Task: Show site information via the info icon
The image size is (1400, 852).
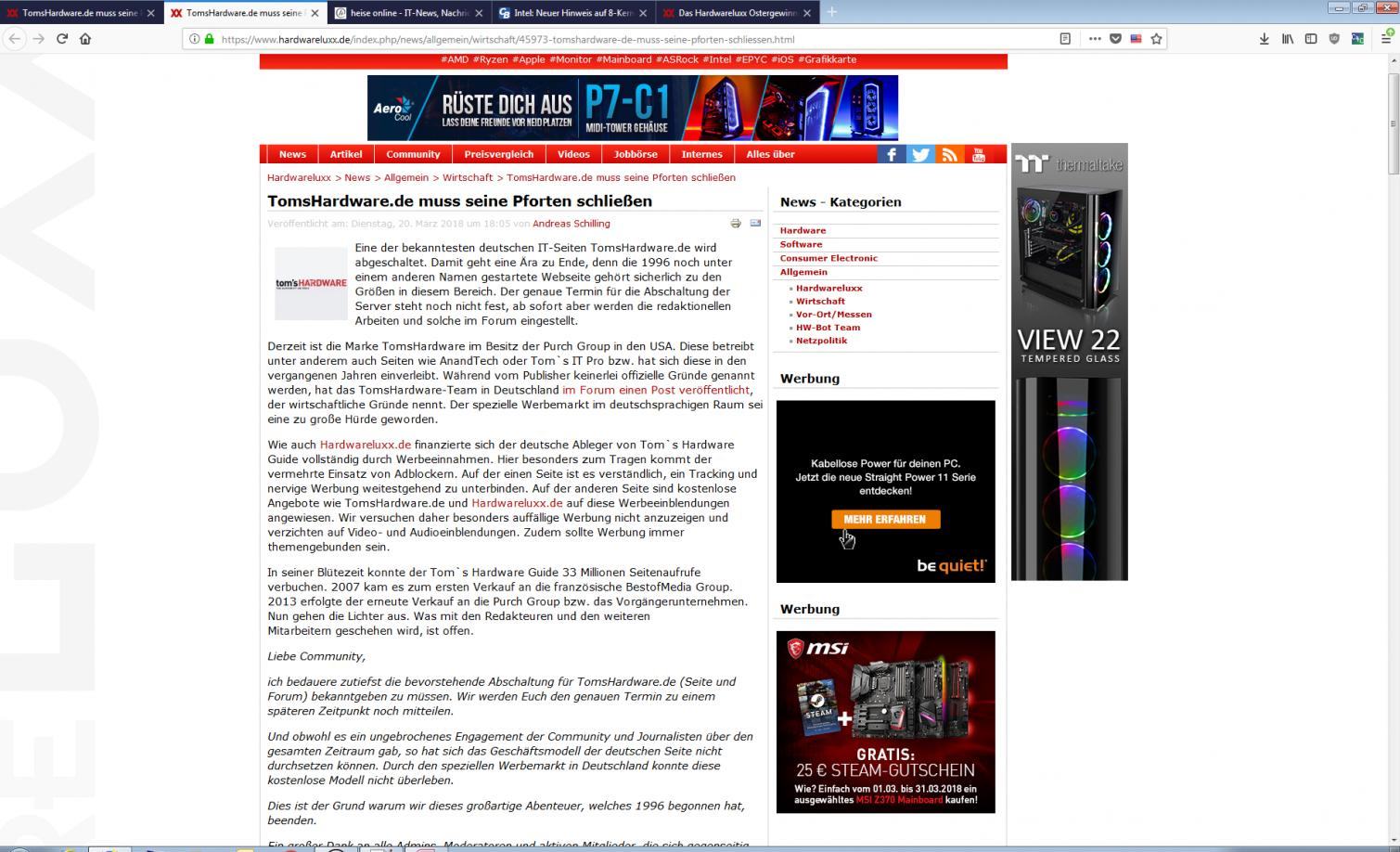Action: click(194, 39)
